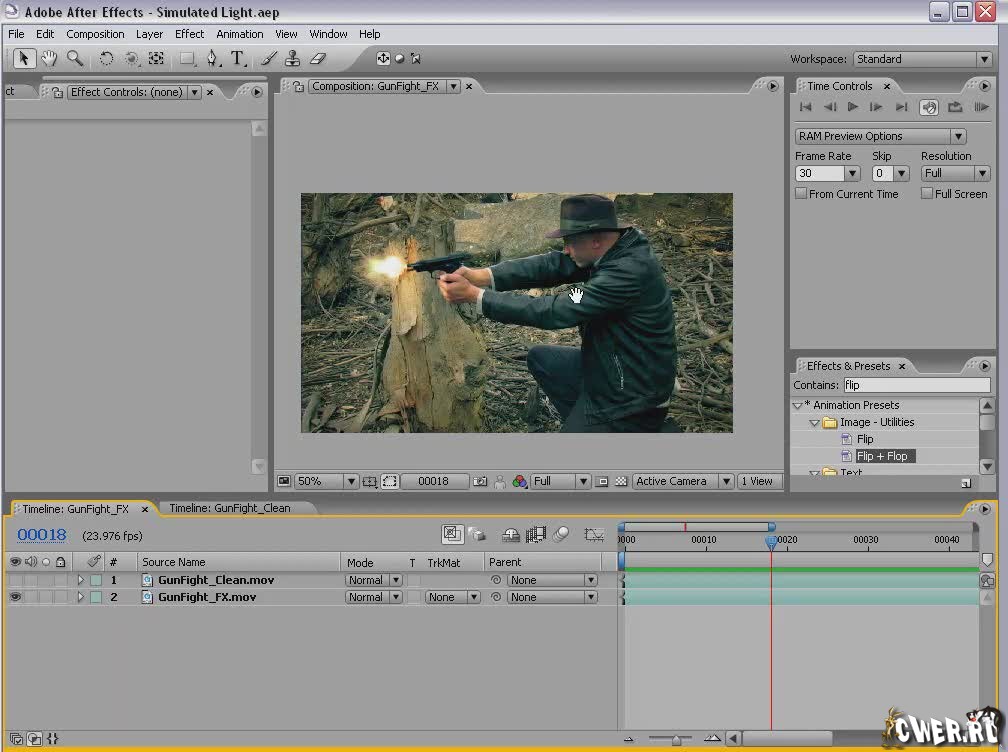Click the Rotation tool icon
Screen dimensions: 1008x752
coord(106,59)
